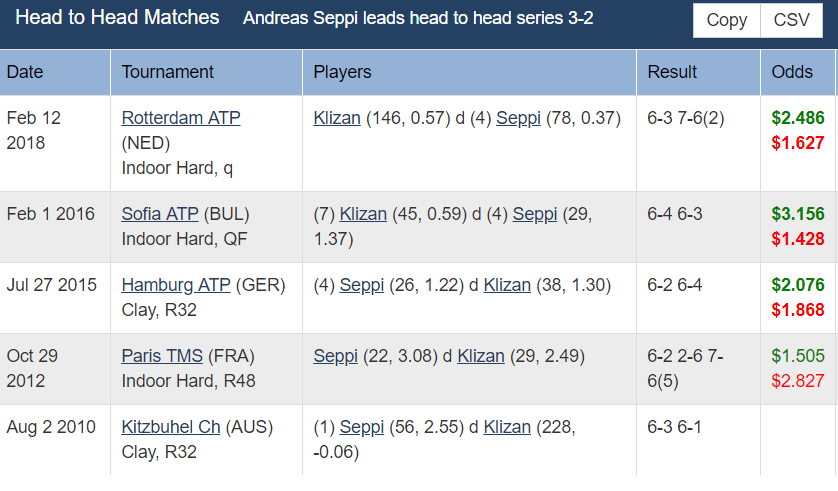Viewport: 838px width, 491px height.
Task: Click Seppi link in the Paris row
Action: [336, 356]
